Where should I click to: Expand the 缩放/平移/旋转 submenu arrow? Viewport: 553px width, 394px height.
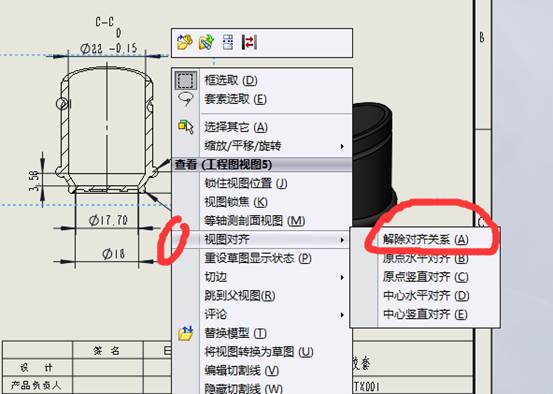pyautogui.click(x=342, y=146)
